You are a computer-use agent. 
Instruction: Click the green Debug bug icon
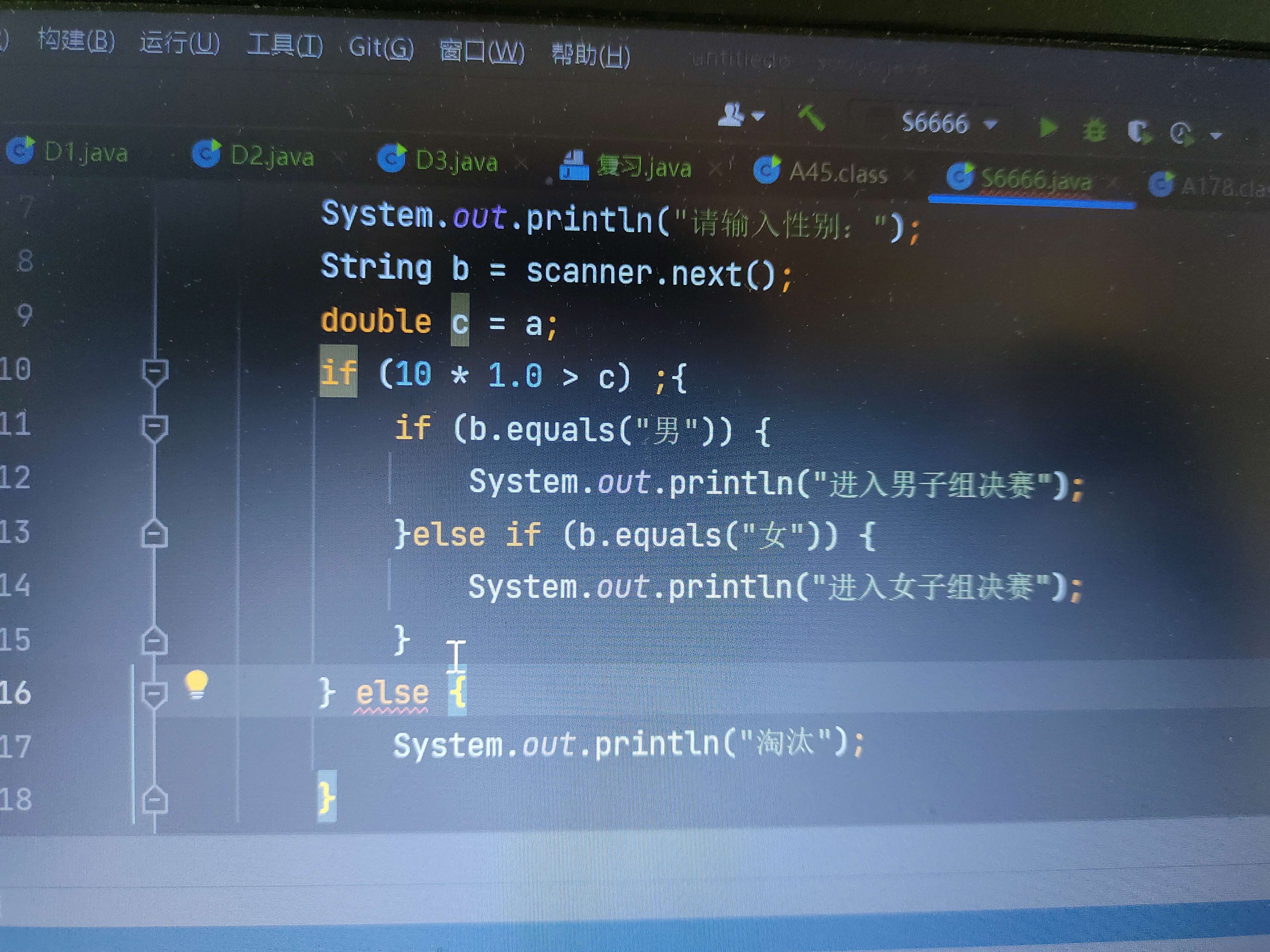pos(1094,130)
